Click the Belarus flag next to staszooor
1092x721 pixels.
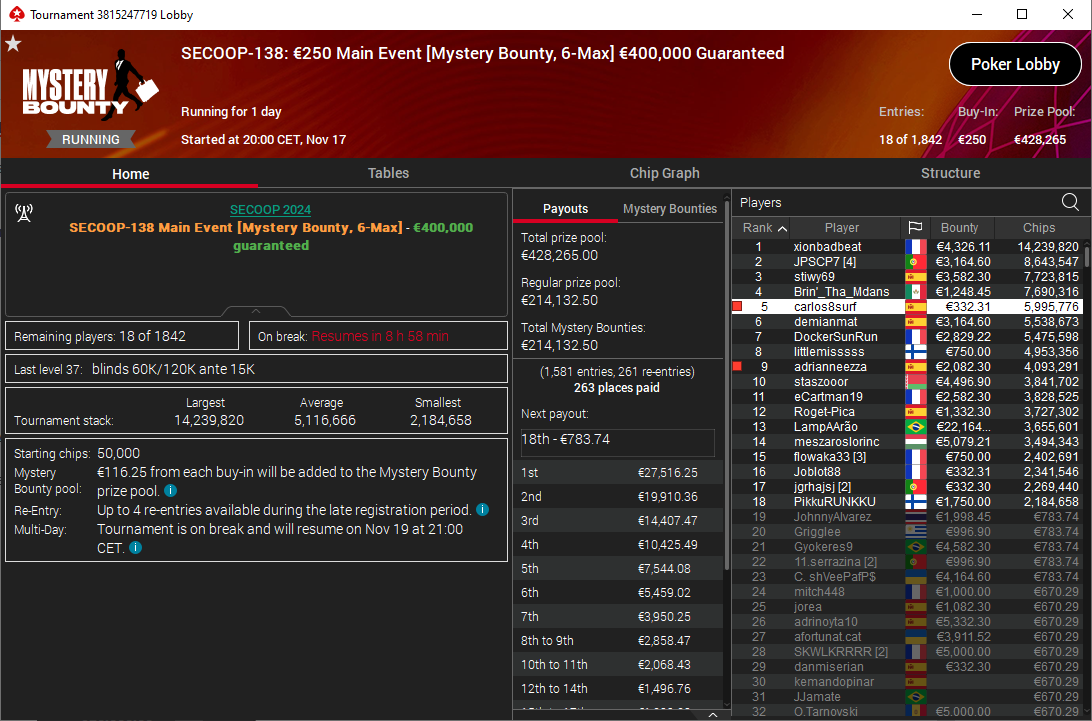point(916,382)
